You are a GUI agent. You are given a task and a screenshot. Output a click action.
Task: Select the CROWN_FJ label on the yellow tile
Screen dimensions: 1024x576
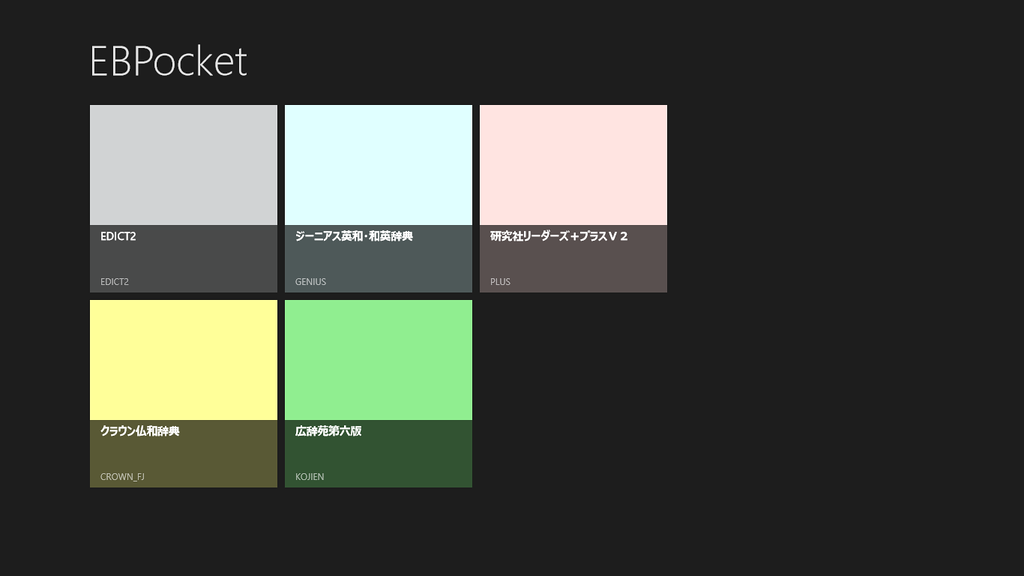coord(121,477)
